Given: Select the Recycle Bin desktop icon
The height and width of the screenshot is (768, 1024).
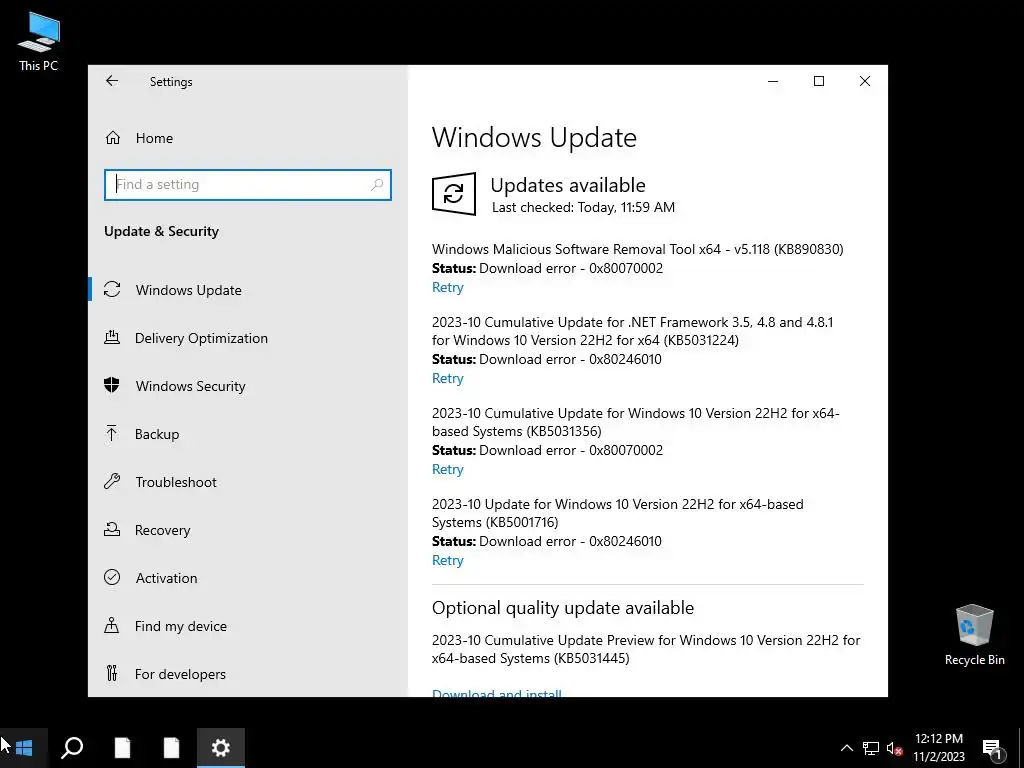Looking at the screenshot, I should (x=974, y=634).
